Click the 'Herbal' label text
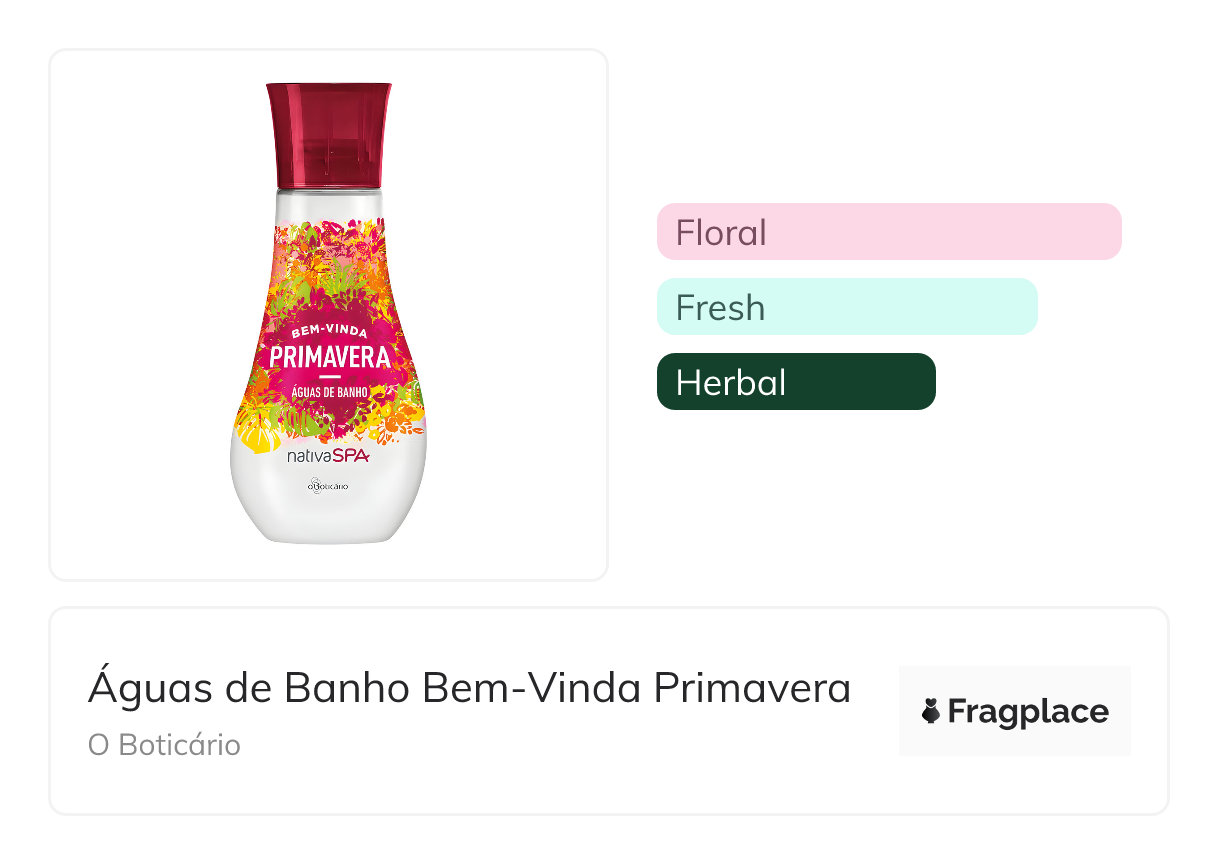Image resolution: width=1218 pixels, height=864 pixels. click(731, 382)
